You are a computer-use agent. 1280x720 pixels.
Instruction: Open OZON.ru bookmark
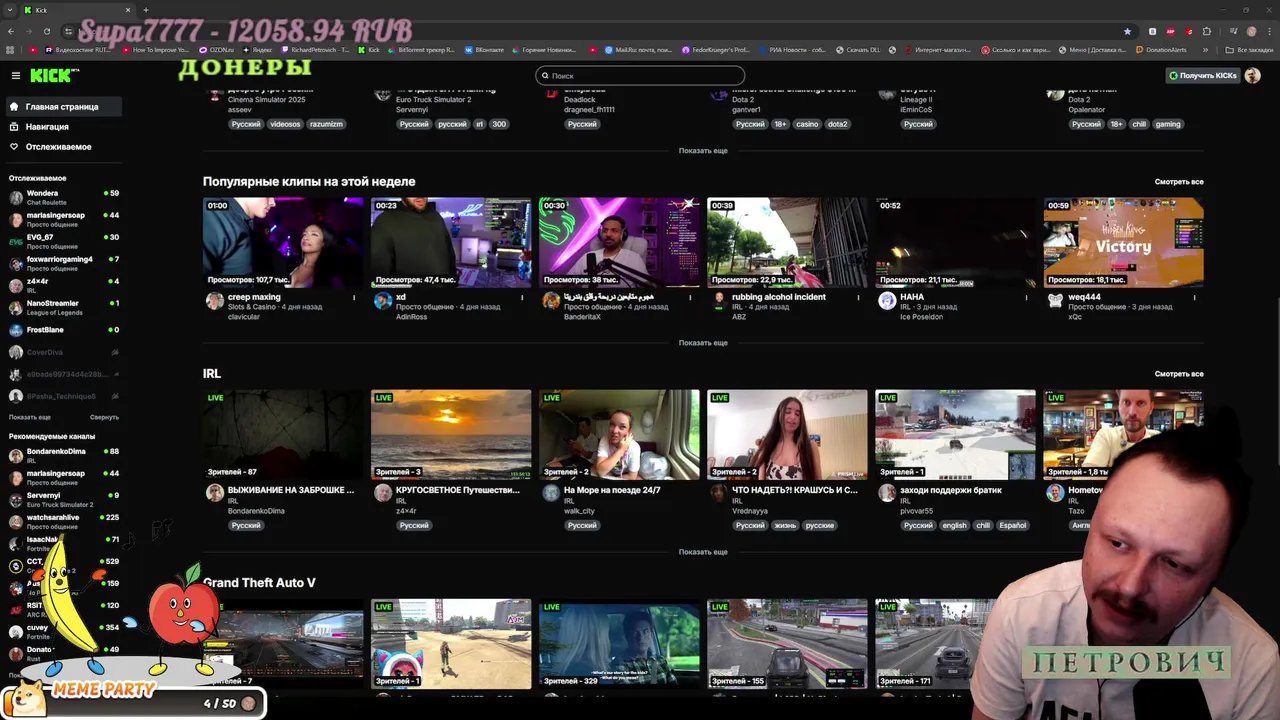pyautogui.click(x=217, y=49)
